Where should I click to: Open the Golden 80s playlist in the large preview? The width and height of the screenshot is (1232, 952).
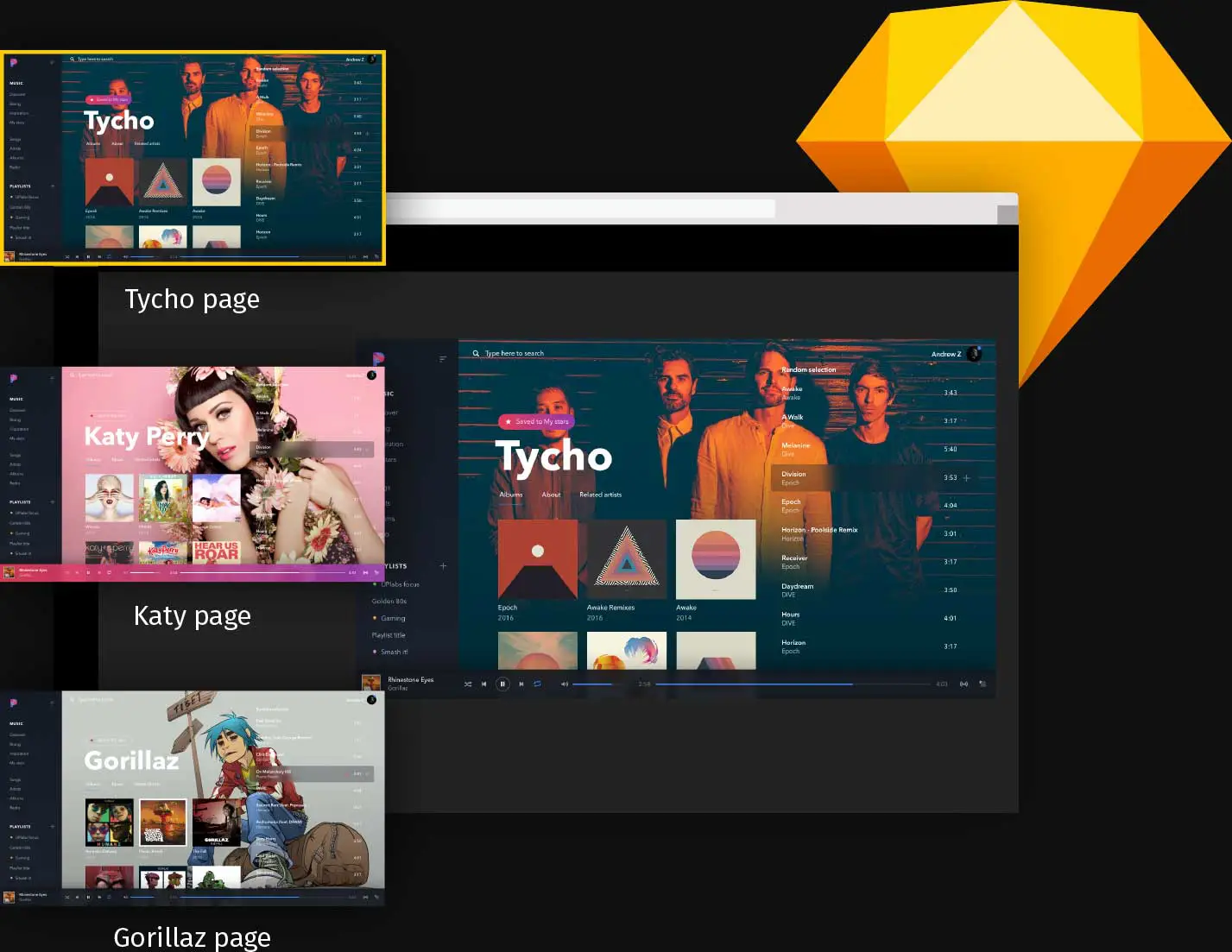(389, 601)
